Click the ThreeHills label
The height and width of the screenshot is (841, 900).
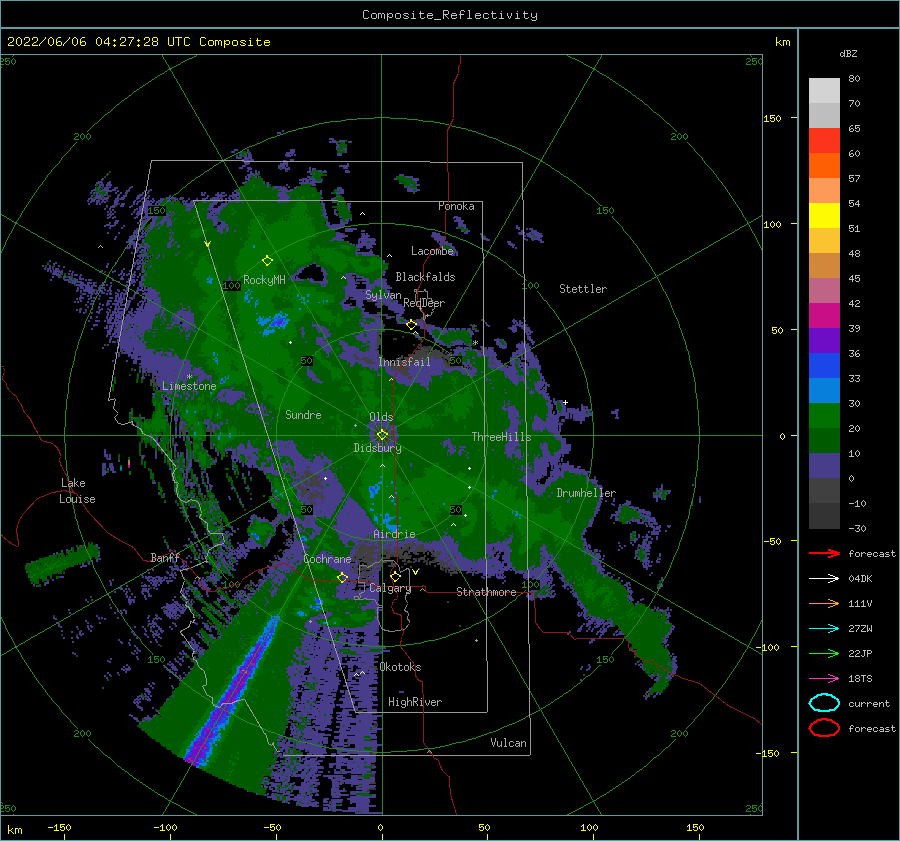tap(501, 437)
